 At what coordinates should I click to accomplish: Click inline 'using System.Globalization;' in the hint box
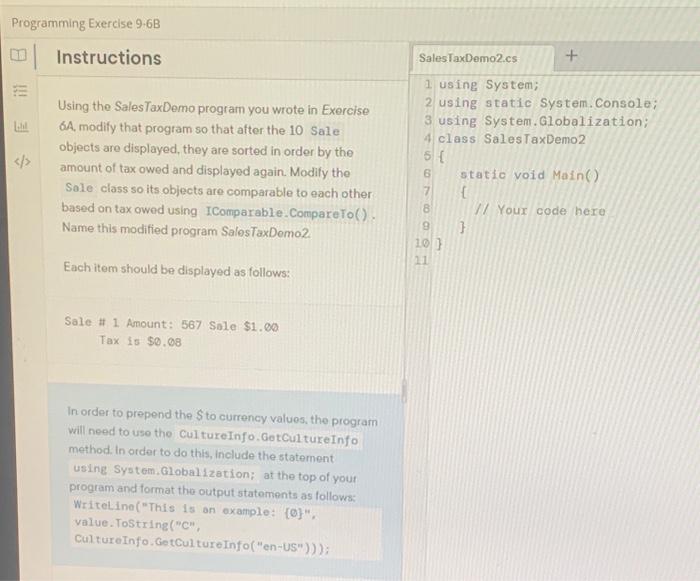(164, 471)
